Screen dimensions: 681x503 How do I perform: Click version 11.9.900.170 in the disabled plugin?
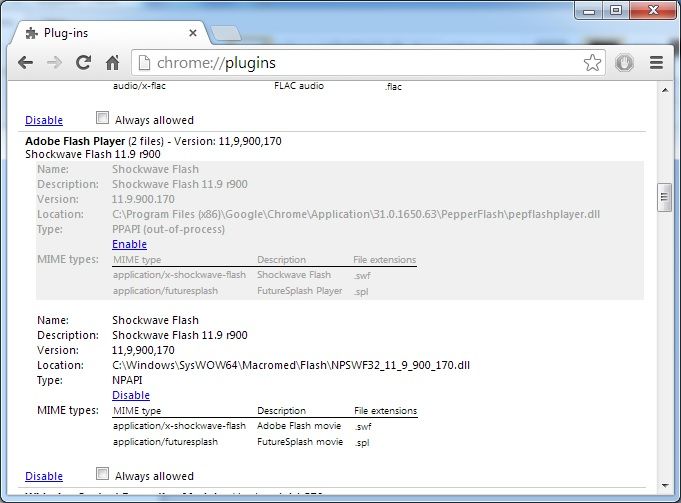(143, 199)
